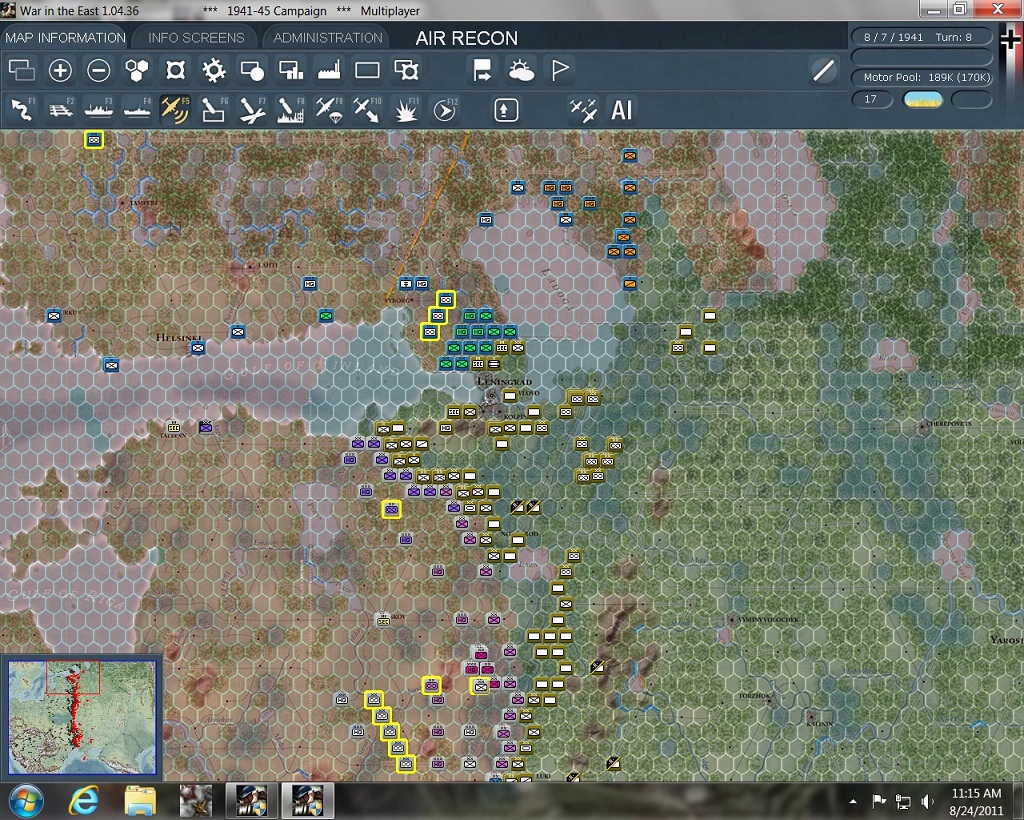Click the field showing 17
This screenshot has height=820, width=1024.
pyautogui.click(x=872, y=99)
